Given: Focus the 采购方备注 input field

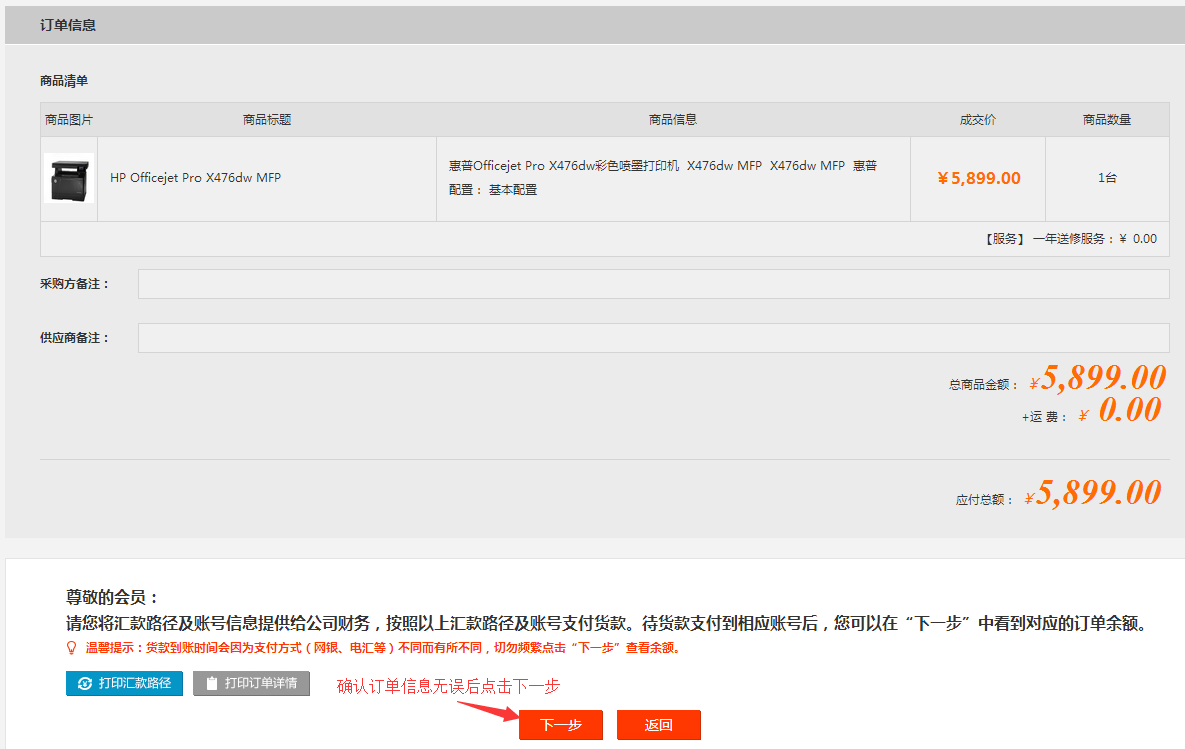Looking at the screenshot, I should 654,284.
